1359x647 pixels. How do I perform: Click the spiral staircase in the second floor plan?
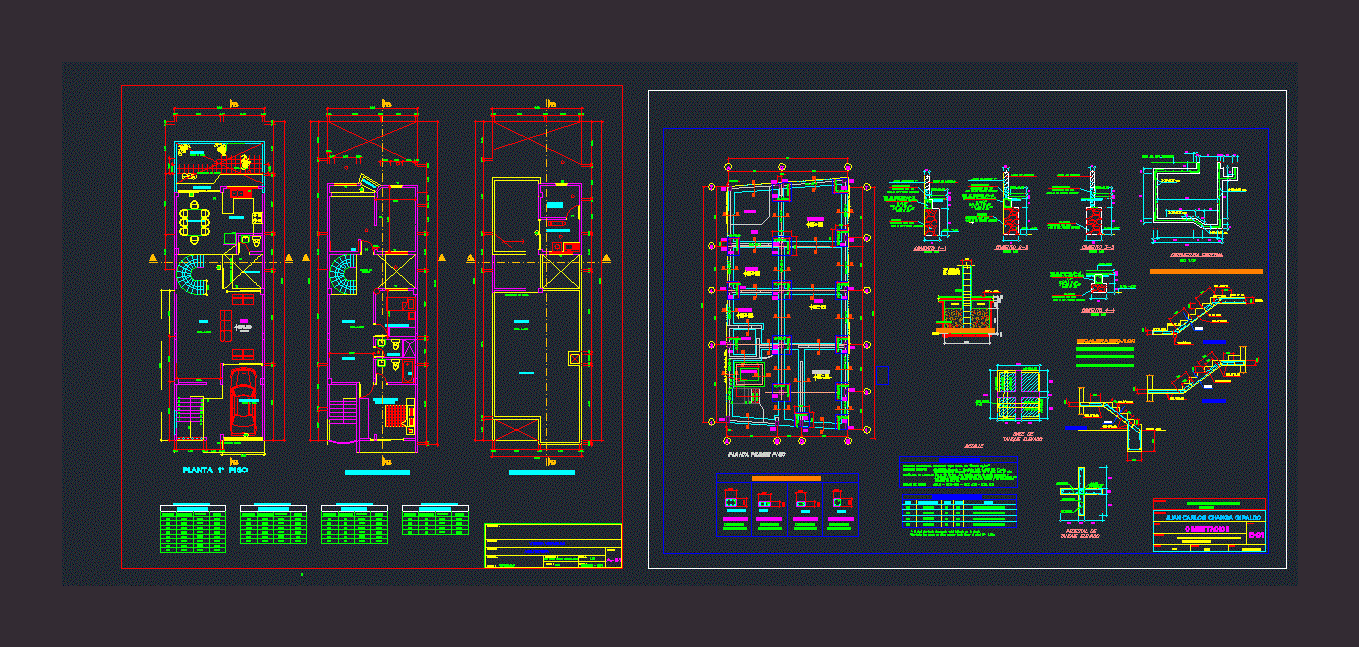point(345,275)
